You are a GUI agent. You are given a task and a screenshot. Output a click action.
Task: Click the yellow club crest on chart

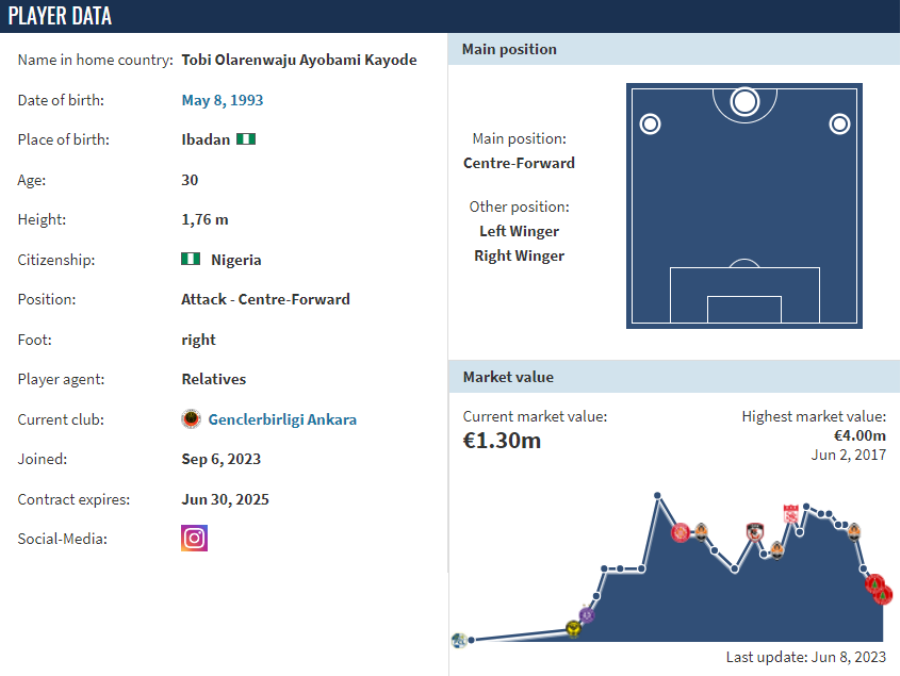pos(573,628)
